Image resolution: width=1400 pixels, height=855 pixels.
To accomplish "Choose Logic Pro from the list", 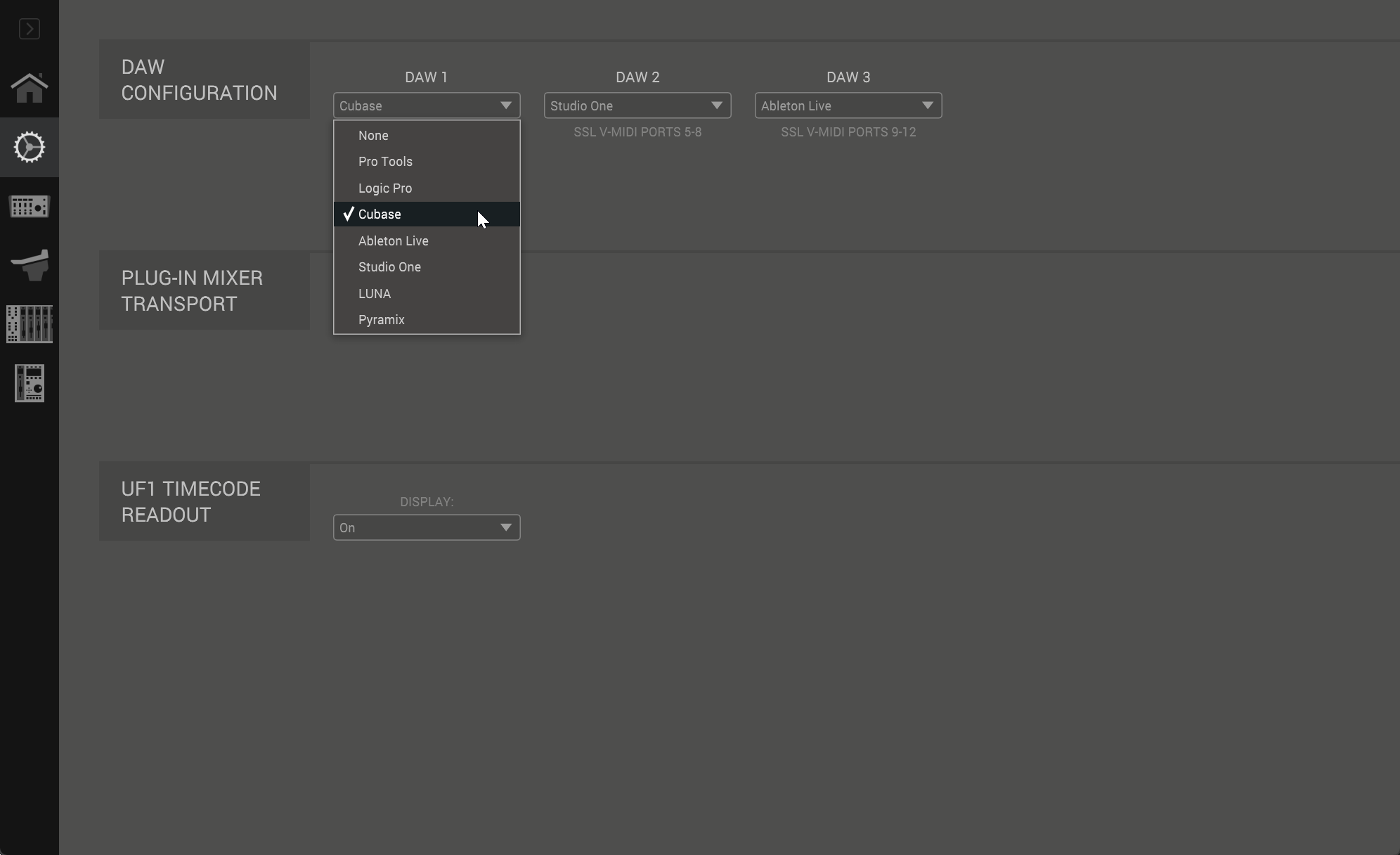I will [427, 188].
